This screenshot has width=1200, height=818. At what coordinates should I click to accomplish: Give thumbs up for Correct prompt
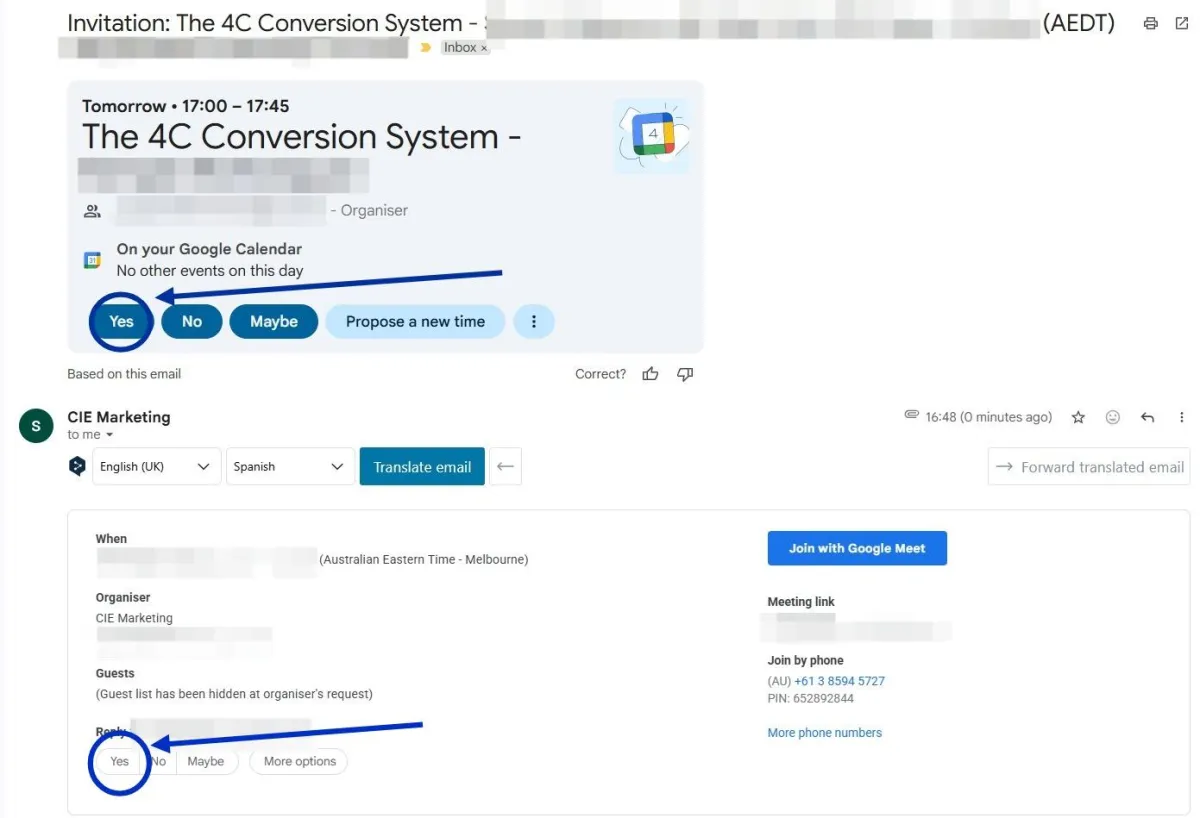click(x=651, y=374)
